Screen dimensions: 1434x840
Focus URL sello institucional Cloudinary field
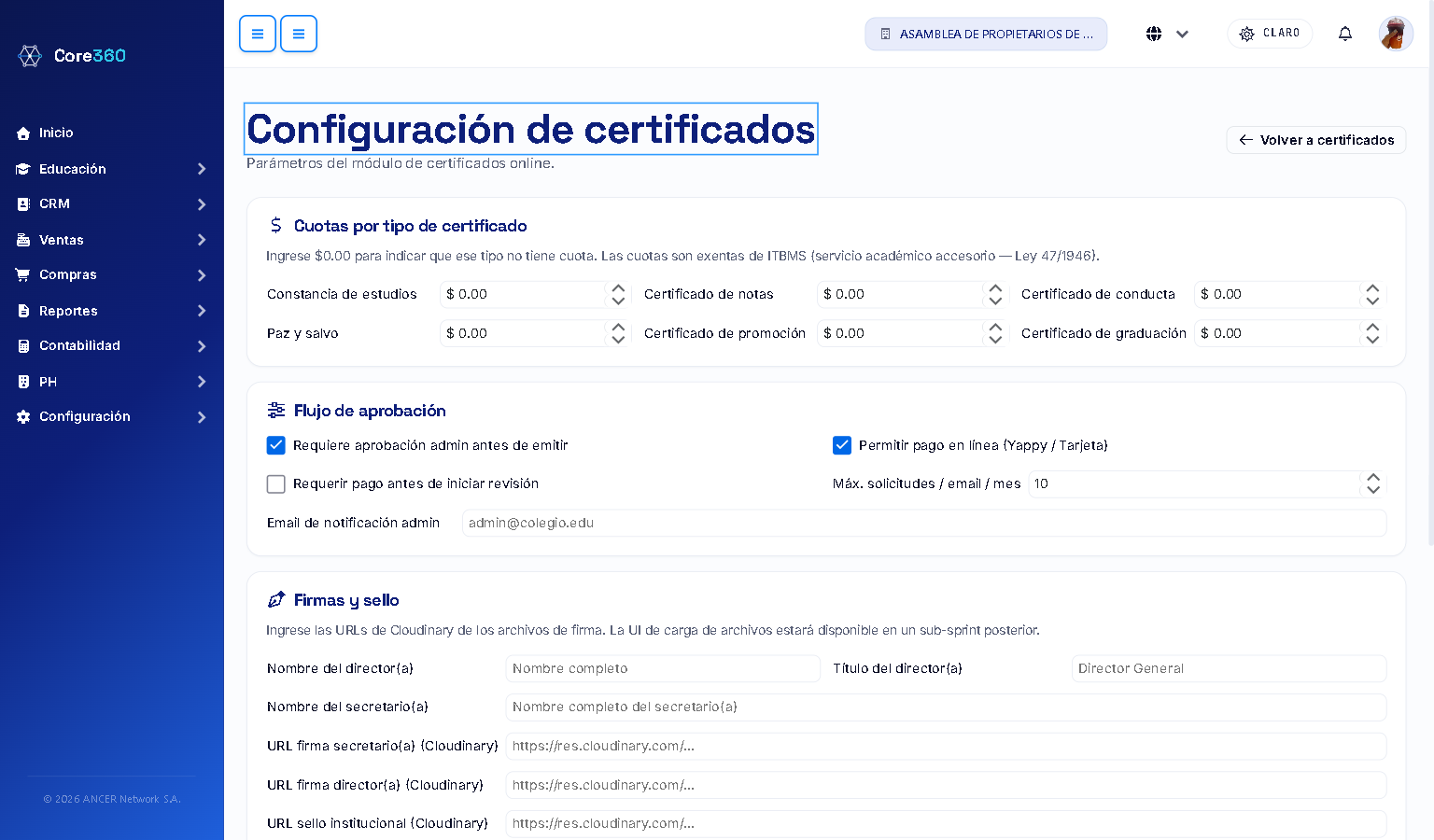(946, 823)
